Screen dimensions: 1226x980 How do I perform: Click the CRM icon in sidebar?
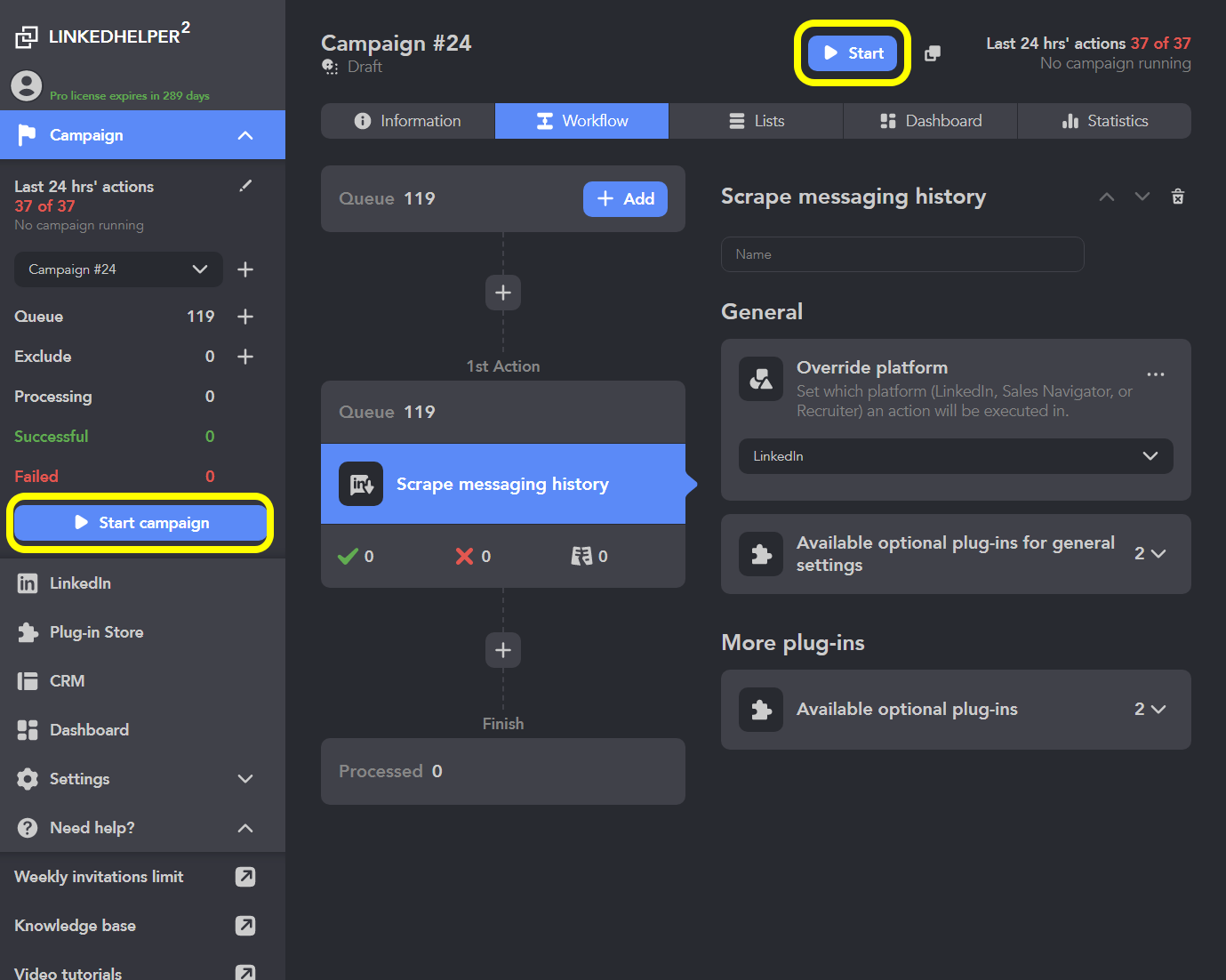tap(28, 681)
